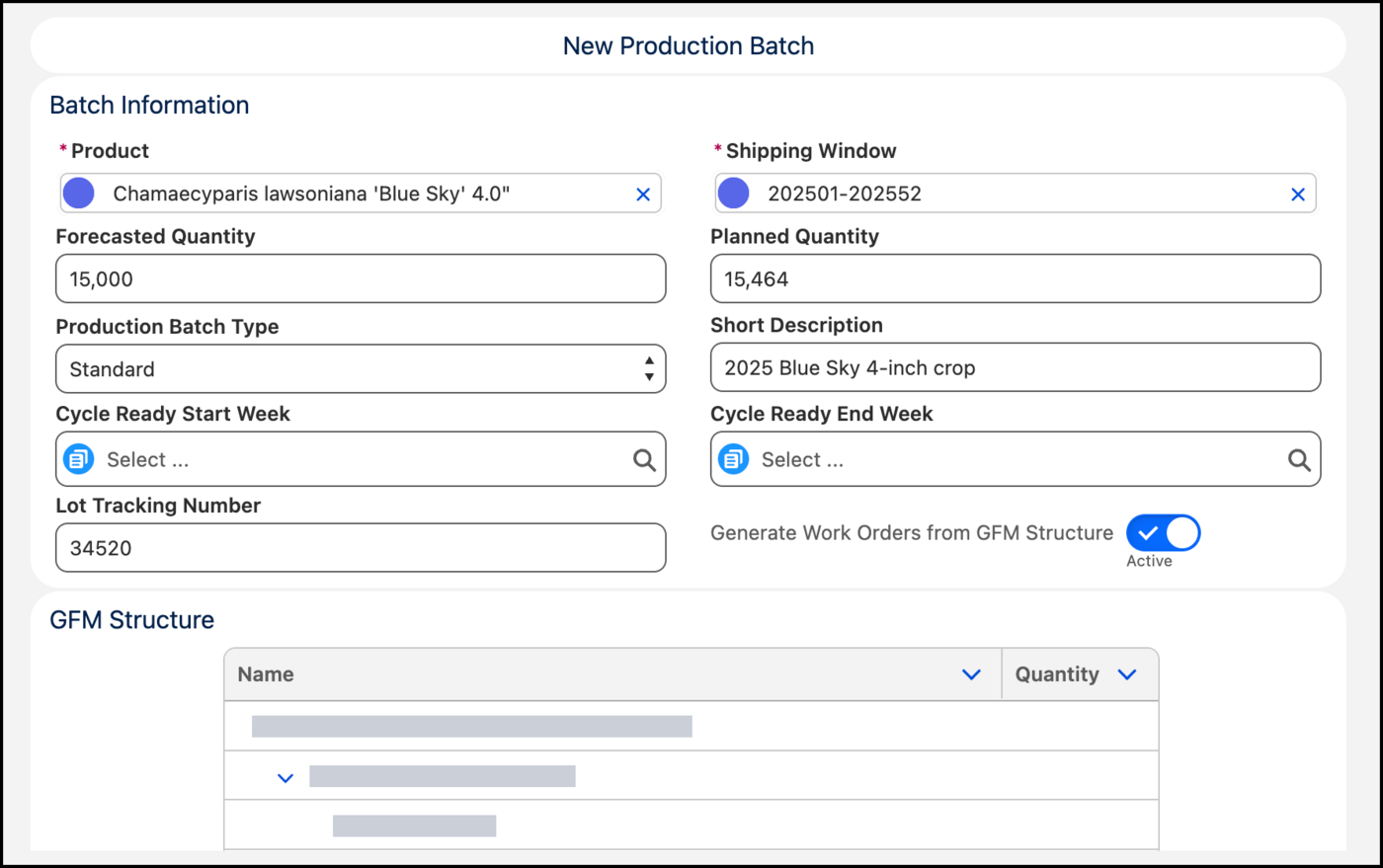Viewport: 1383px width, 868px height.
Task: Focus the Cycle Ready End Week lookup field
Action: point(1016,459)
